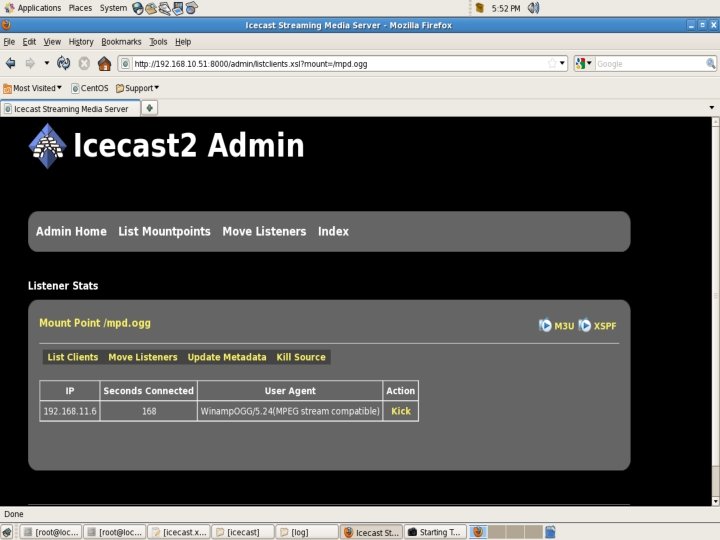Go to Admin Home
Viewport: 720px width, 540px height.
pos(71,231)
